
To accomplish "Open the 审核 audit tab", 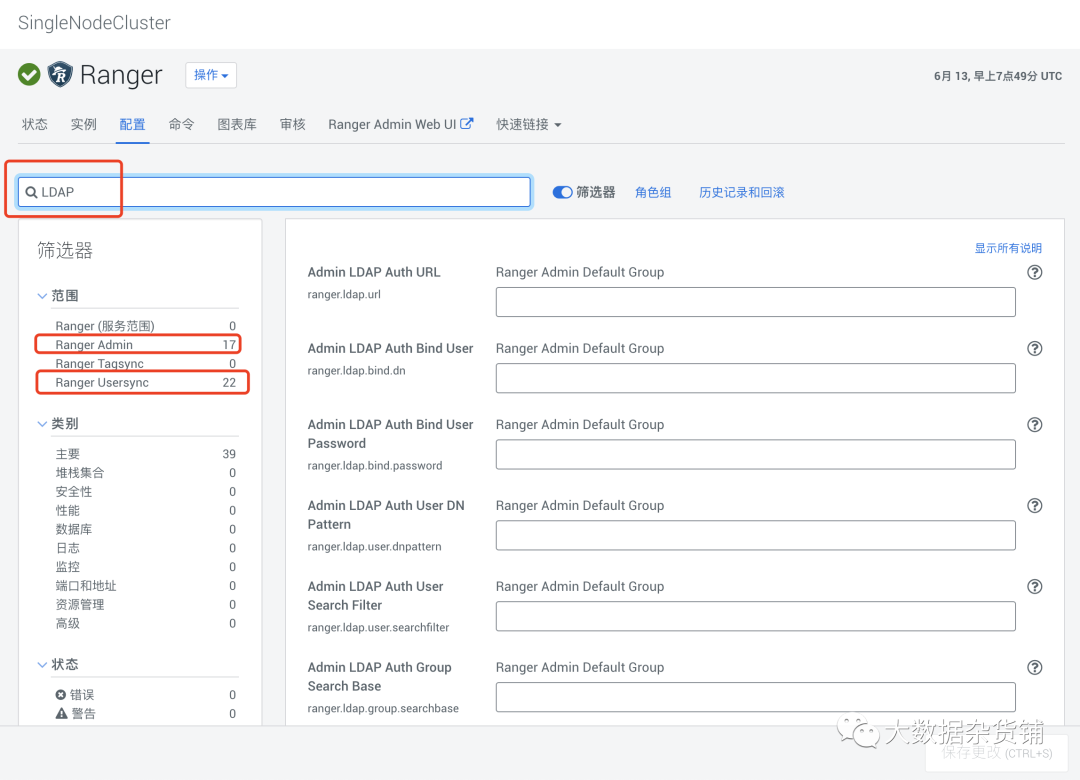I will tap(293, 125).
